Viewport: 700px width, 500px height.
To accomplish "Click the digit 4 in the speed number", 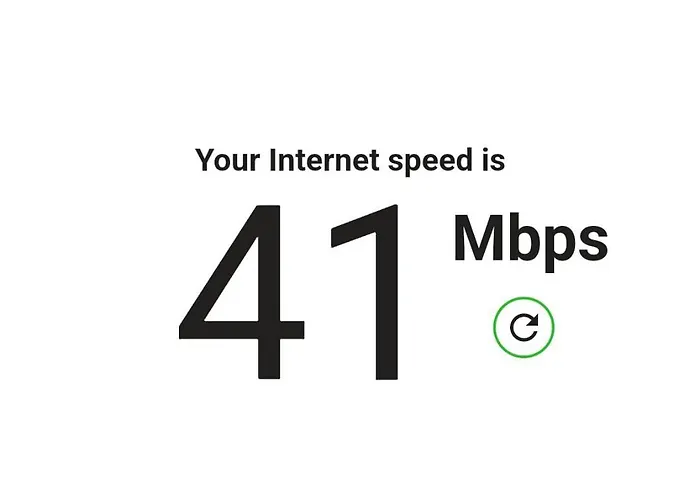I will (242, 292).
